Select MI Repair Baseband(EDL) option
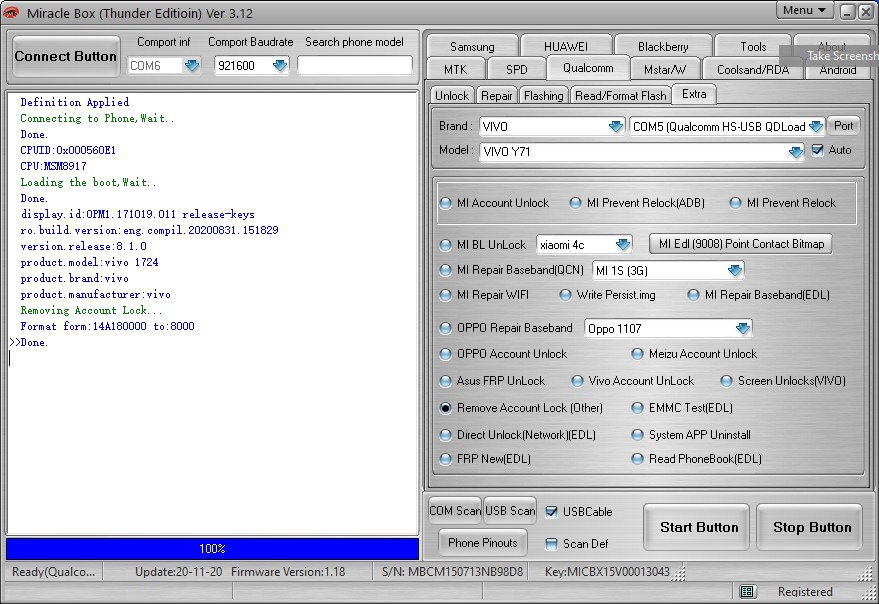Image resolution: width=879 pixels, height=604 pixels. (x=693, y=295)
